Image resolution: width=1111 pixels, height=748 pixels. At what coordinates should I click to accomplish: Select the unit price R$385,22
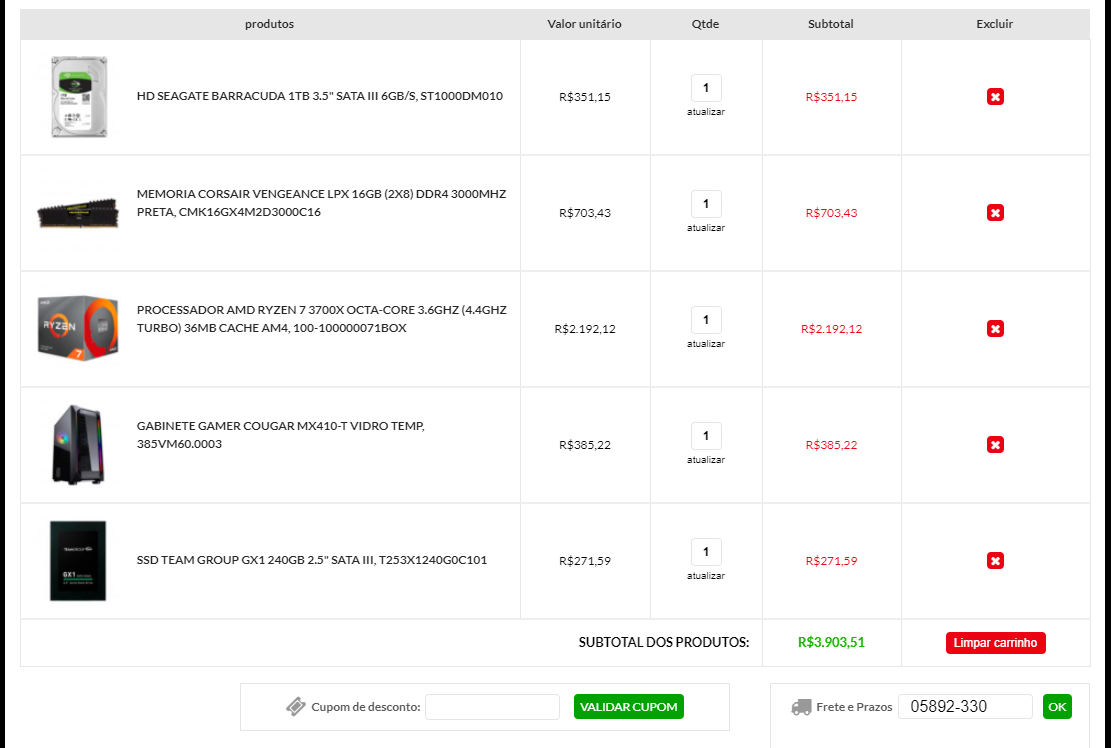click(x=585, y=446)
